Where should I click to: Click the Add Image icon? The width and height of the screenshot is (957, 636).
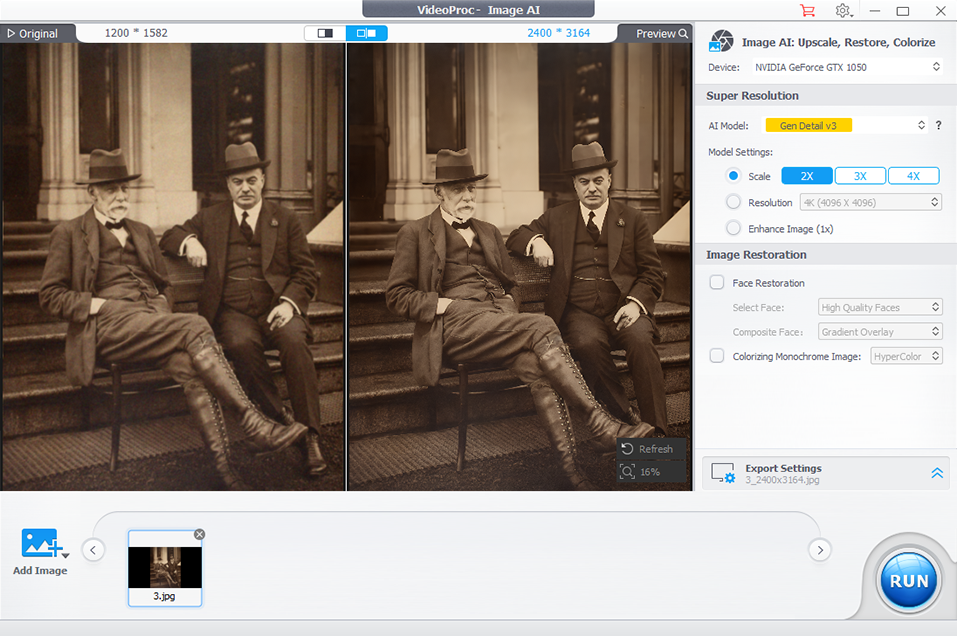tap(42, 544)
